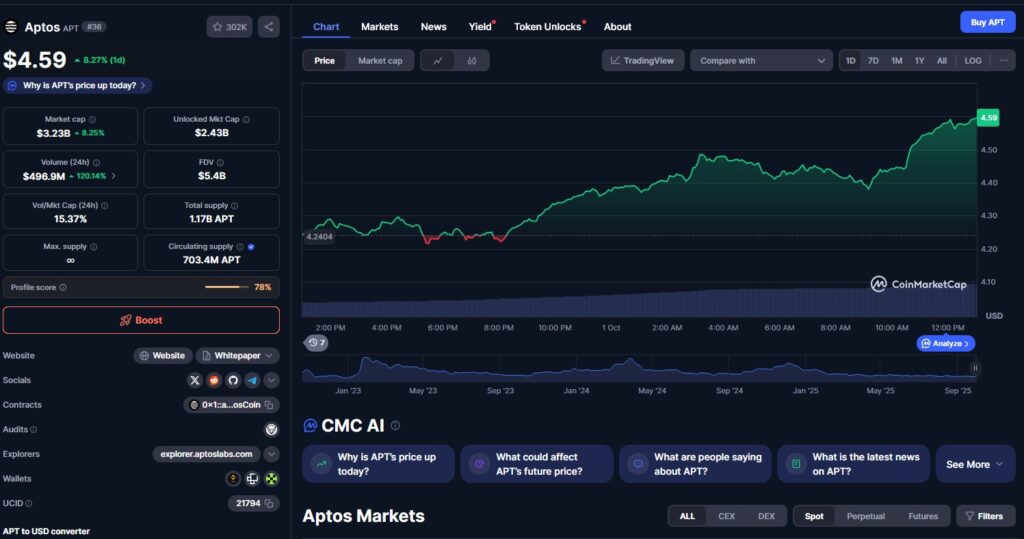Open the first wallet icon in Wallets row
The height and width of the screenshot is (539, 1024).
click(232, 479)
